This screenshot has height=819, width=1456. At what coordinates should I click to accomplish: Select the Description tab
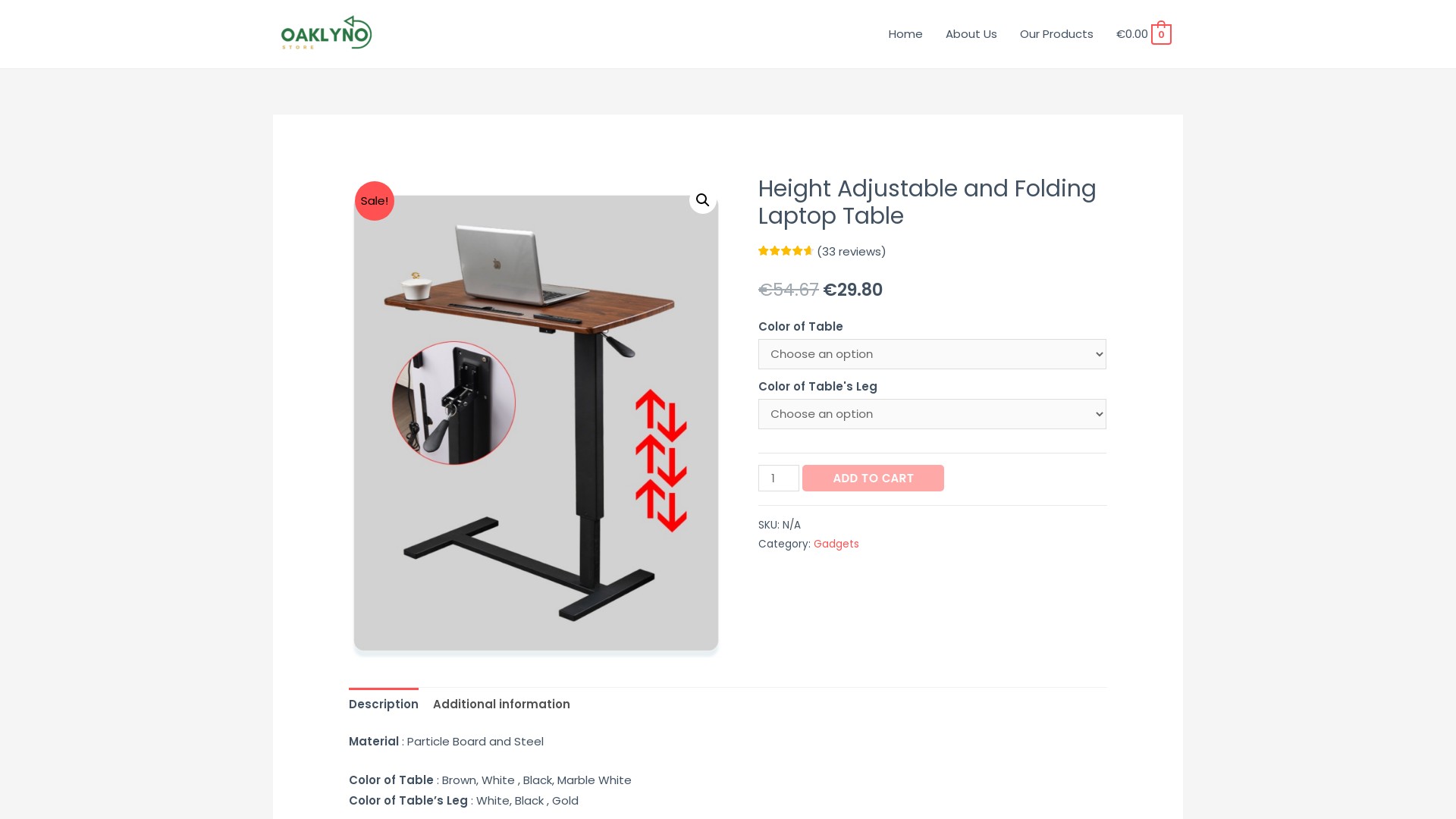click(x=384, y=704)
